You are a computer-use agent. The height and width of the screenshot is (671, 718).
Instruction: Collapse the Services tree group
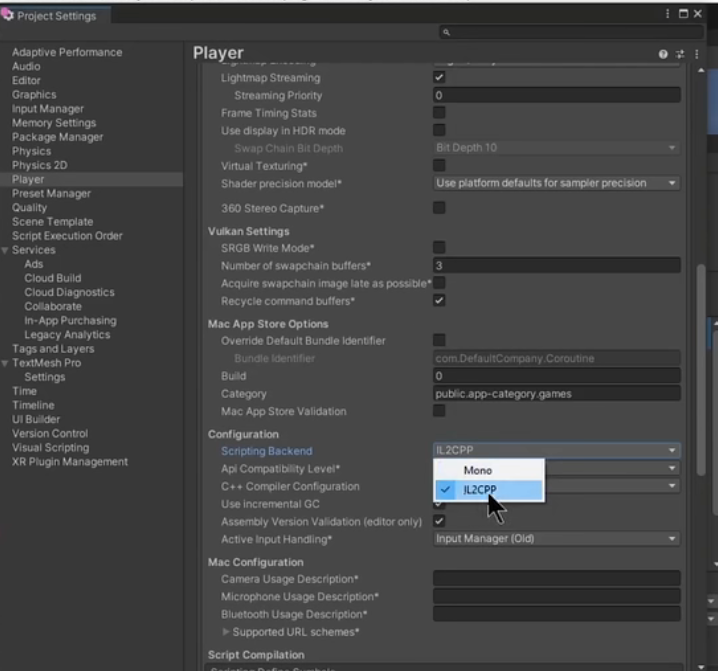[x=6, y=250]
